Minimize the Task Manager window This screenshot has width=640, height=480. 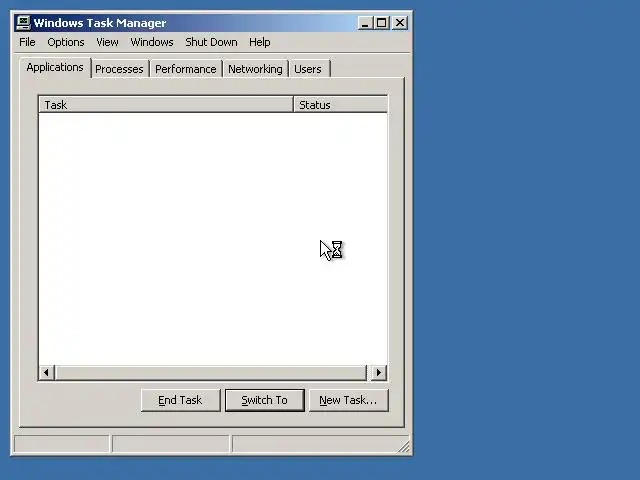click(x=365, y=23)
